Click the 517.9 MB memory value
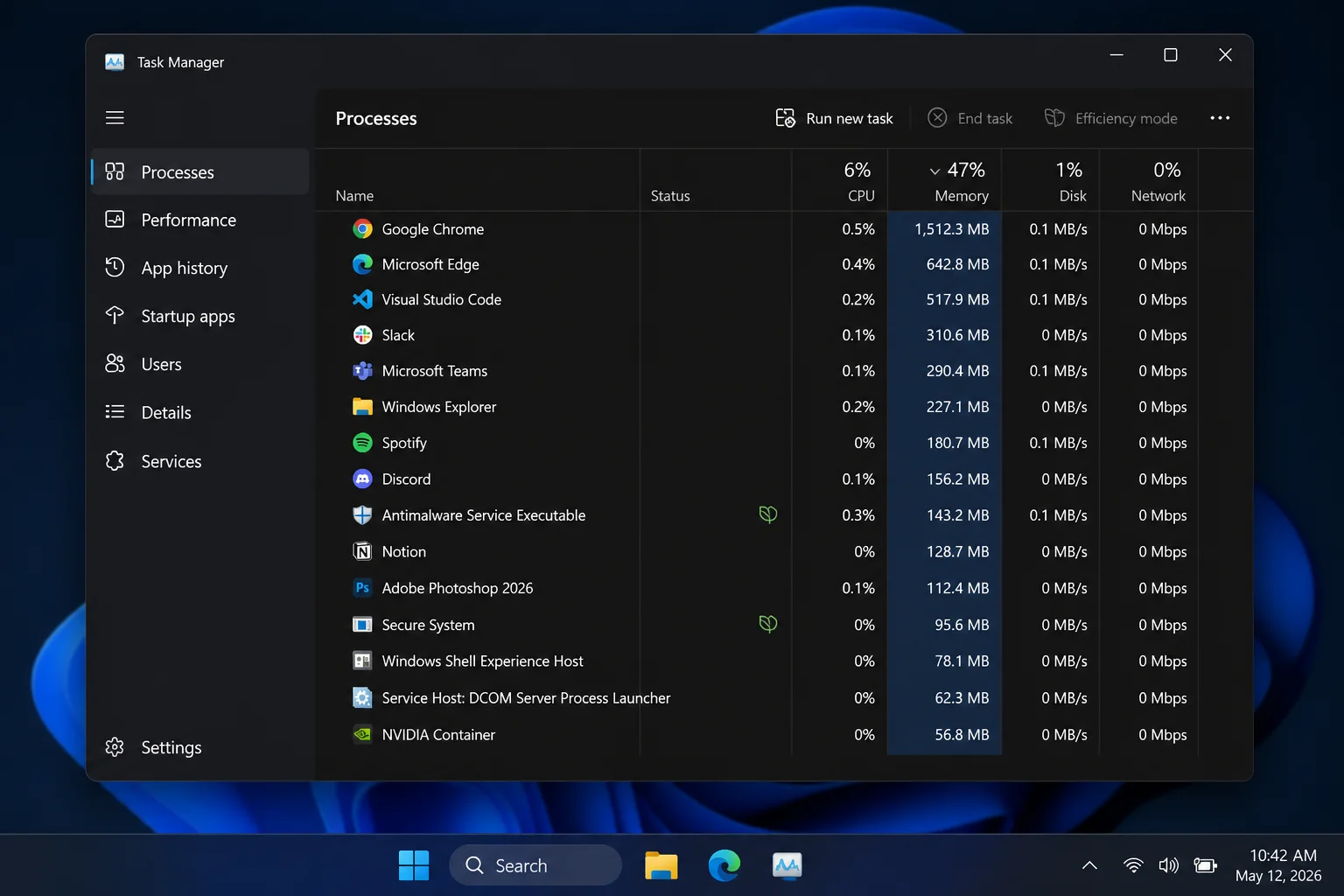The height and width of the screenshot is (896, 1344). (x=958, y=299)
